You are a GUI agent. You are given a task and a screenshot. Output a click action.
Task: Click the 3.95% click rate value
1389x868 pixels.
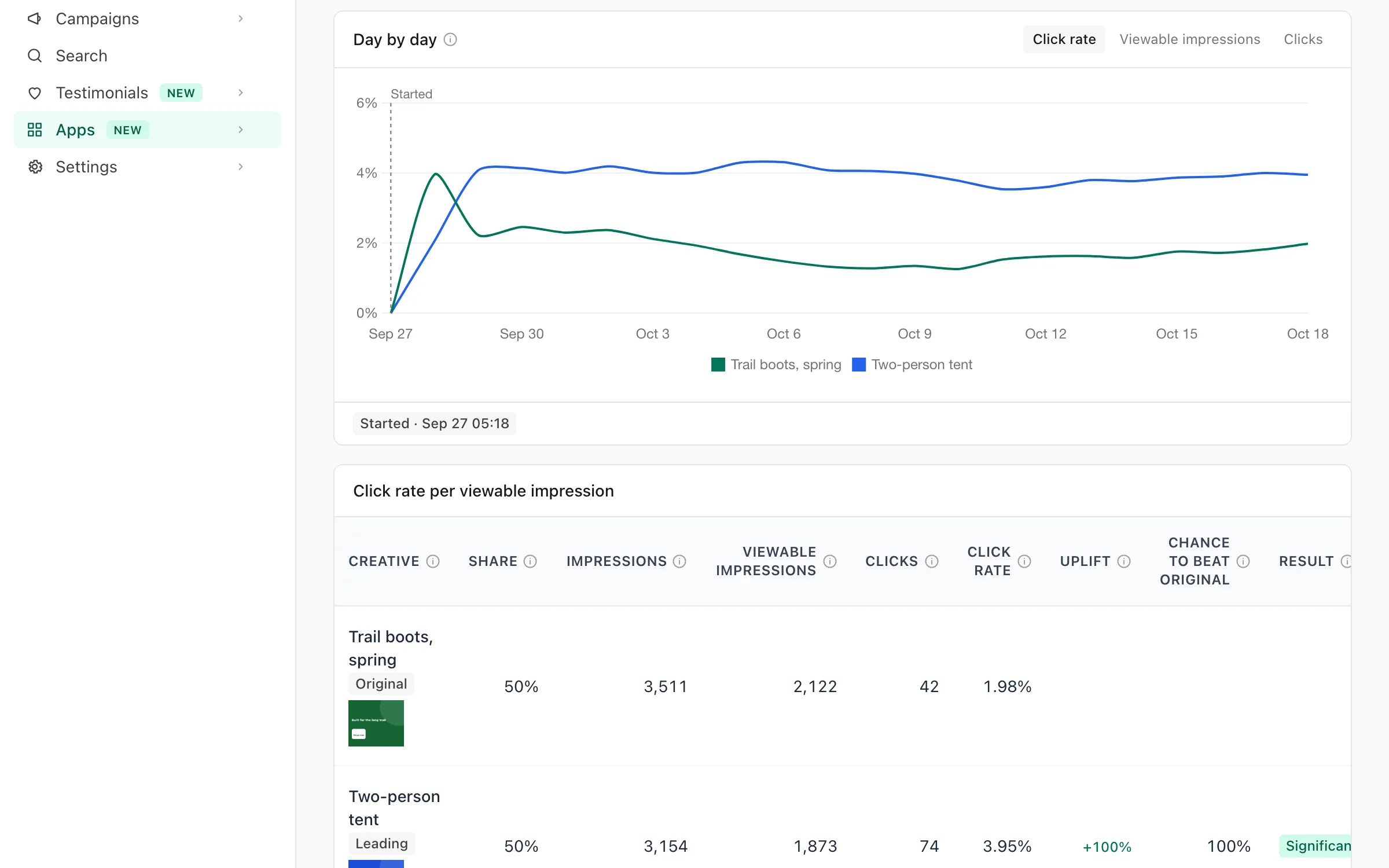pos(1007,846)
